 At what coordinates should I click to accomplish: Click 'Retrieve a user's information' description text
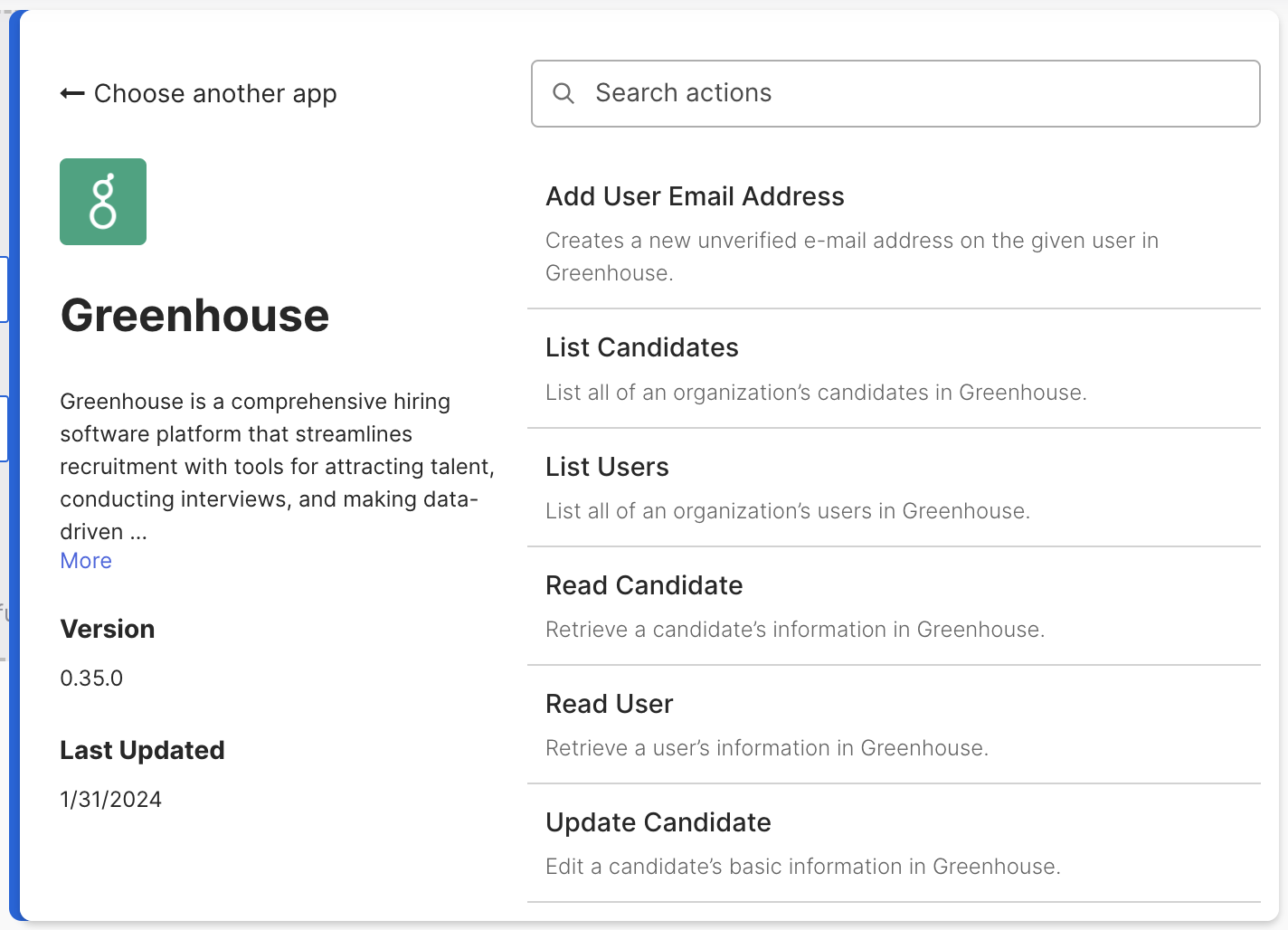[x=766, y=748]
